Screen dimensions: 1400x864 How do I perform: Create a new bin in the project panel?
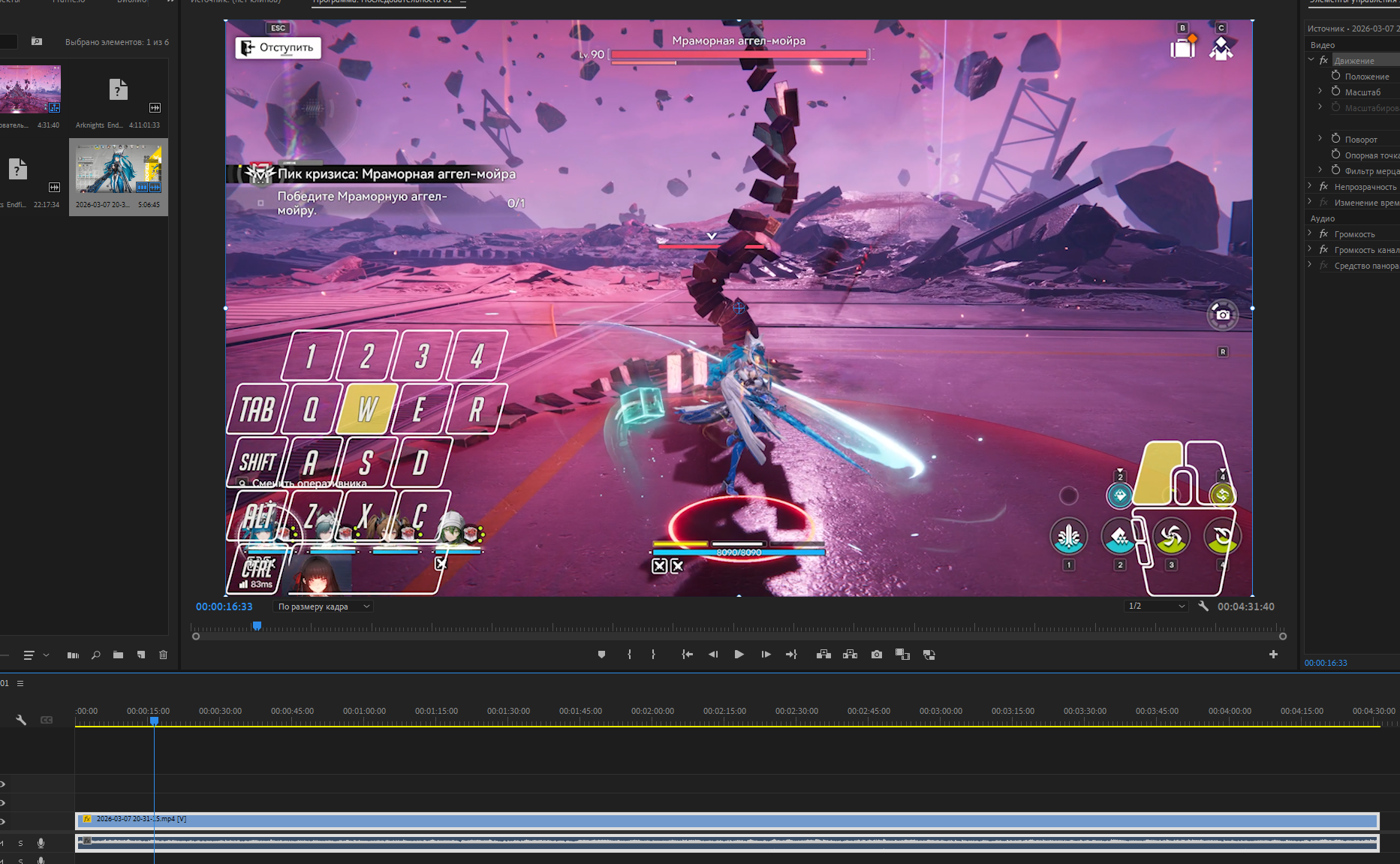[118, 655]
